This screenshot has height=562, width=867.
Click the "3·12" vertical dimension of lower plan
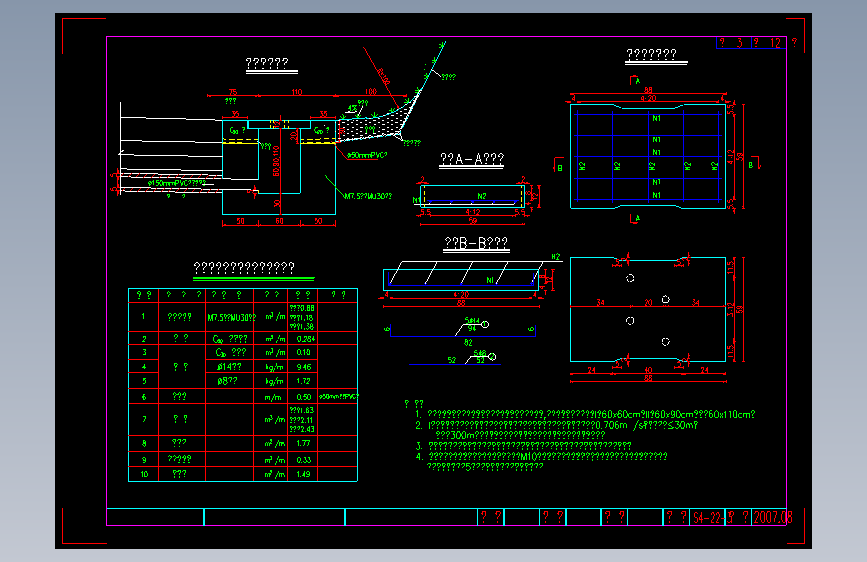[x=730, y=310]
